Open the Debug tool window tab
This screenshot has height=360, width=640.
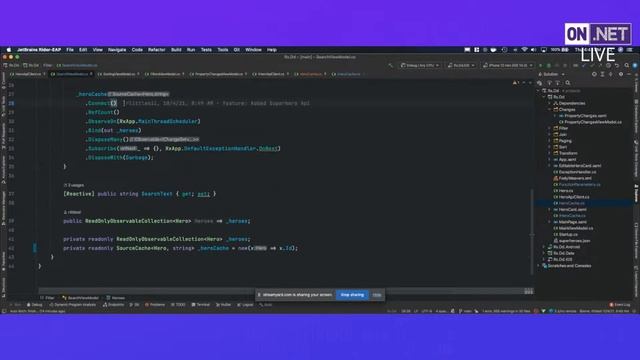click(x=35, y=305)
